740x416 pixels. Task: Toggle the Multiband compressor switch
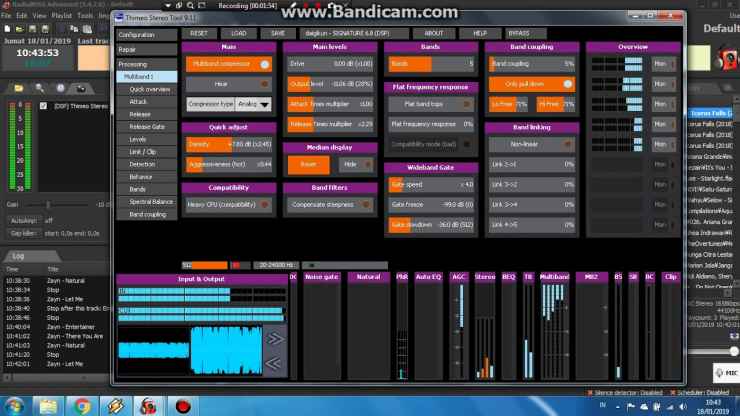(x=264, y=63)
